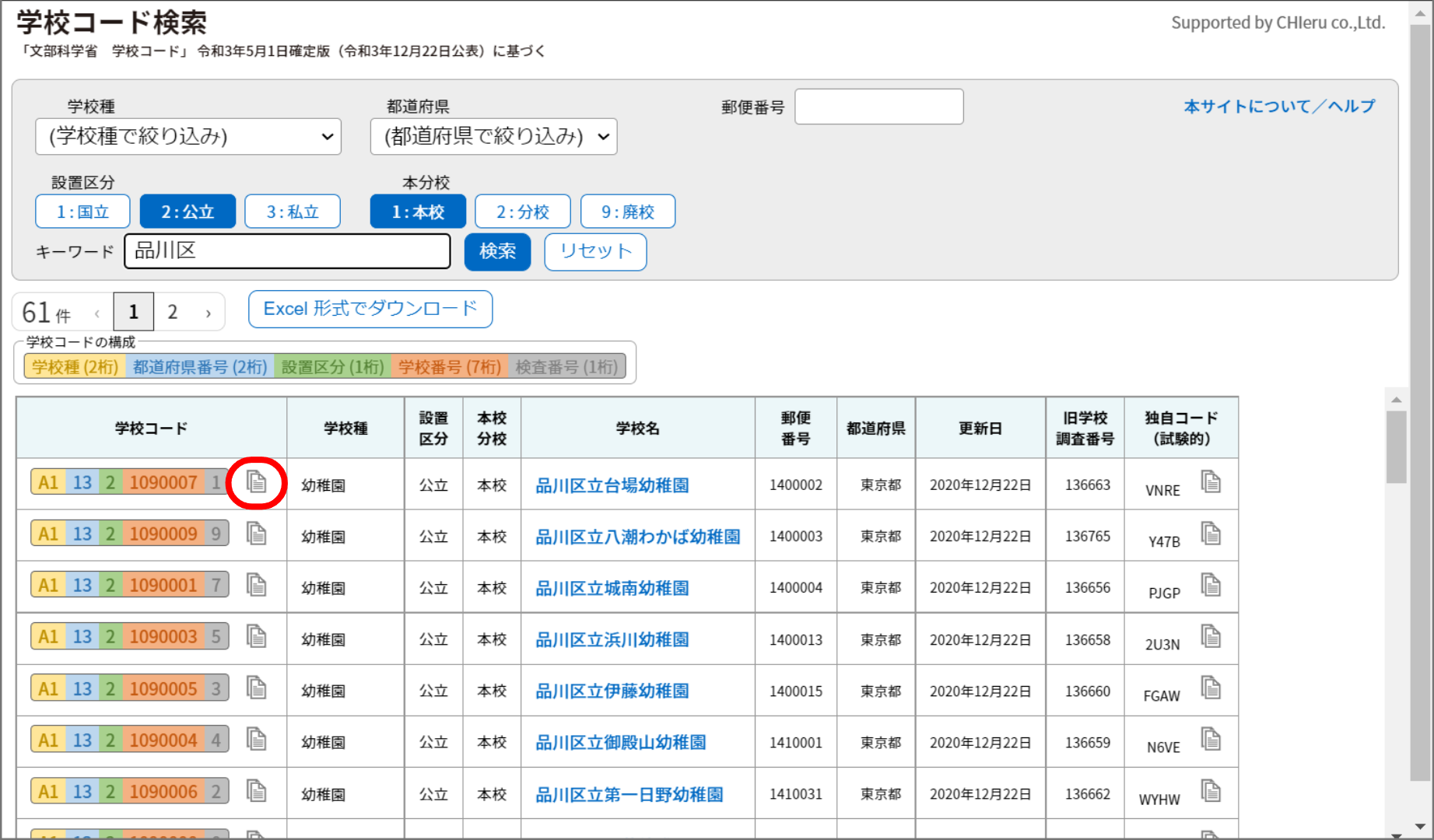Viewport: 1434px width, 840px height.
Task: Open 品川区立城南幼稚園 link
Action: point(612,588)
